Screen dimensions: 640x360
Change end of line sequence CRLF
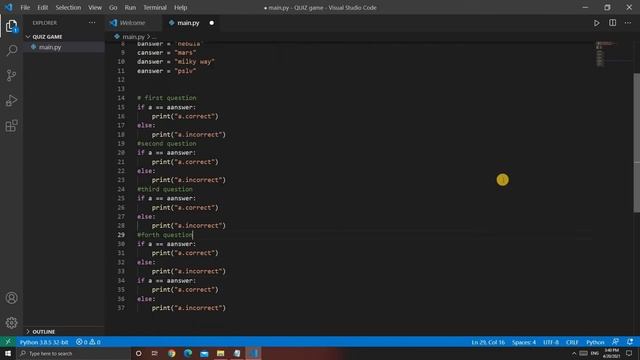[x=572, y=342]
